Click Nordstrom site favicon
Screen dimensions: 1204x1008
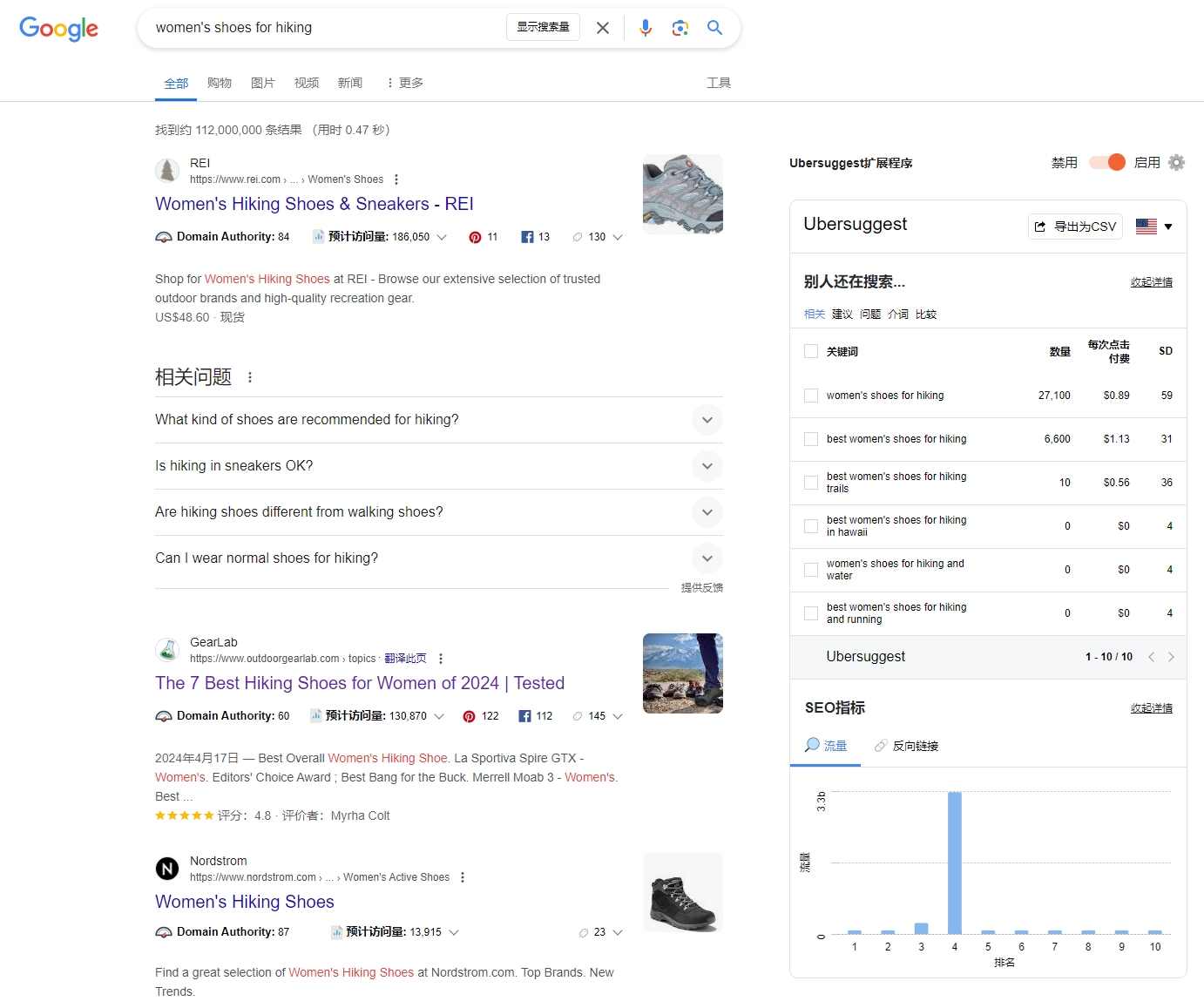(x=167, y=869)
